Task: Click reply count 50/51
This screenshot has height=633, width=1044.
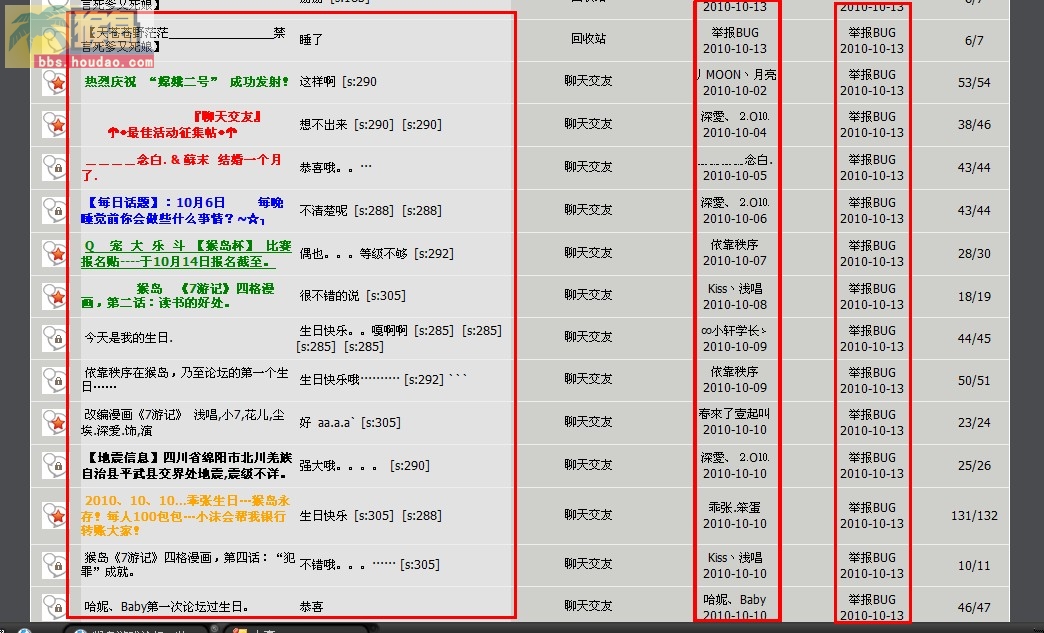Action: pos(974,381)
